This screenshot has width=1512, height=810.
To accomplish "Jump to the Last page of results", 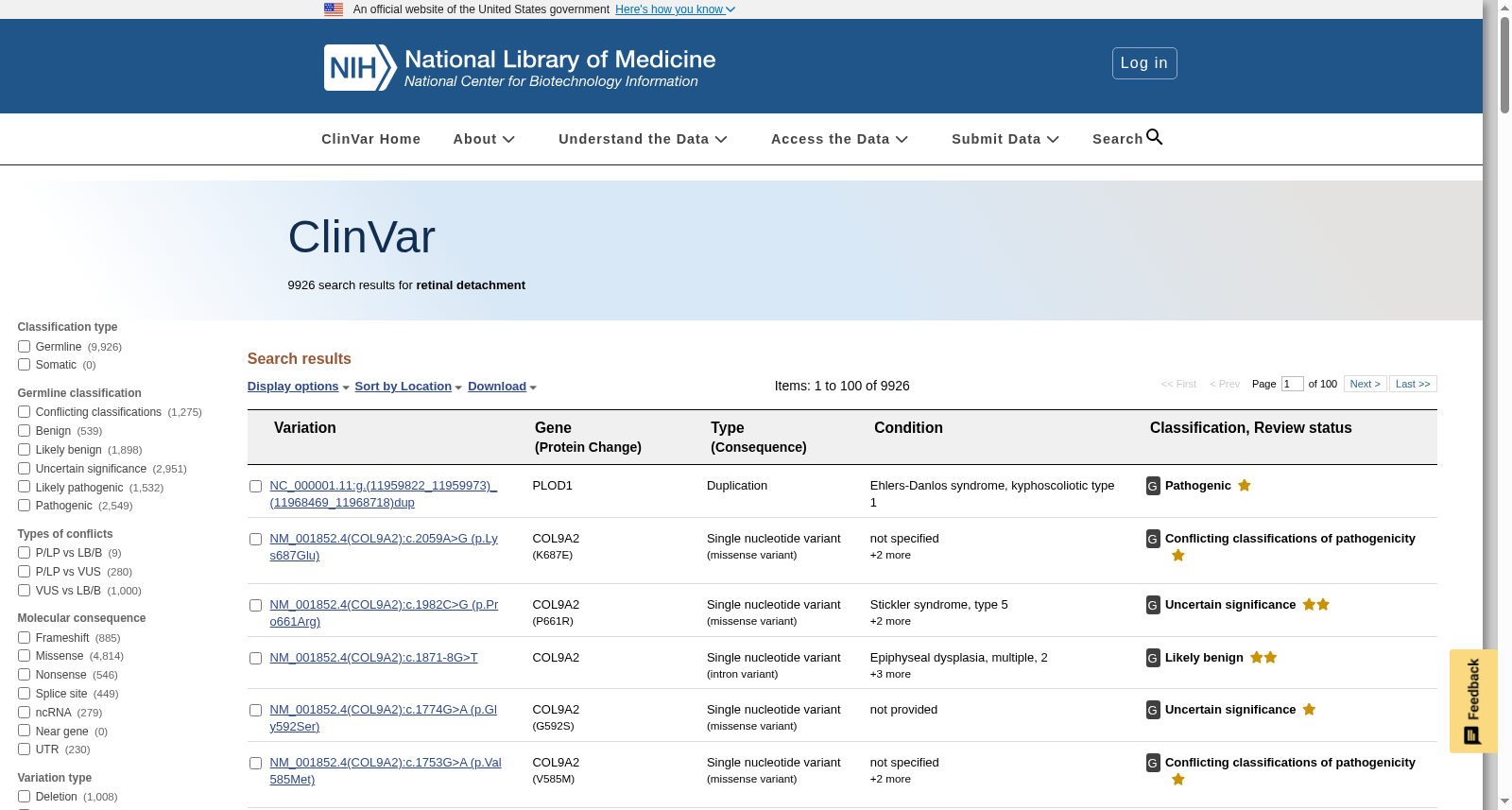I will tap(1413, 384).
